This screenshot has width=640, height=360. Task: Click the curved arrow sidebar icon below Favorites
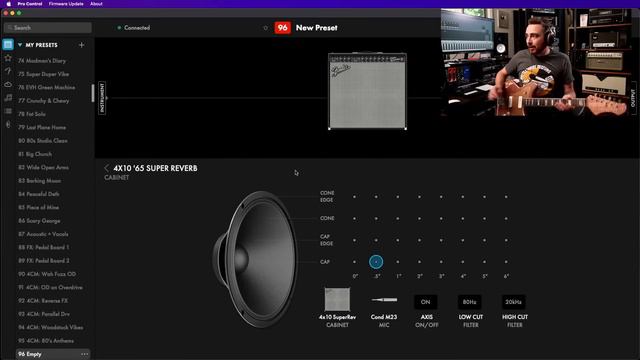pos(8,71)
